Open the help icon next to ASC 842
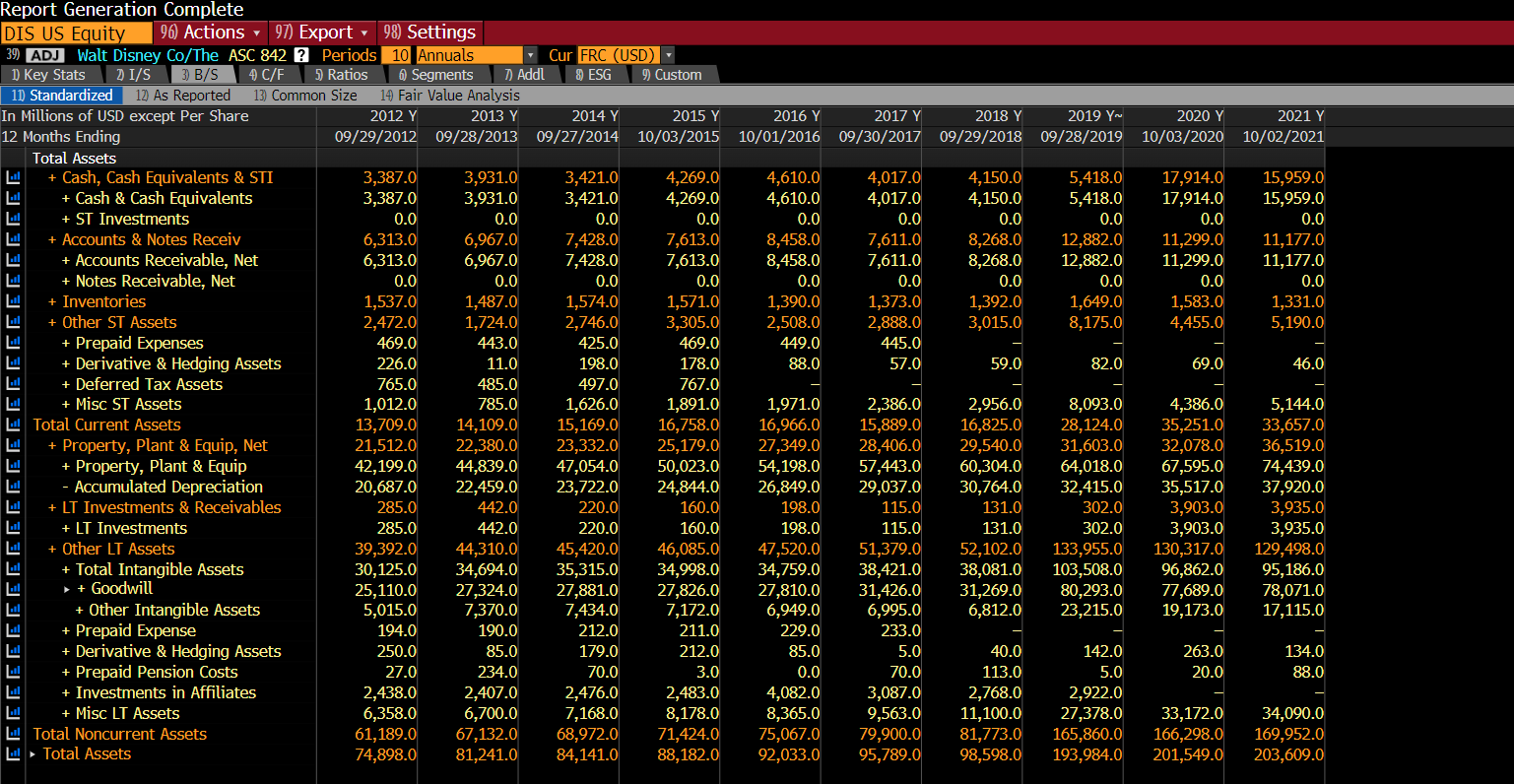The width and height of the screenshot is (1514, 784). coord(300,55)
